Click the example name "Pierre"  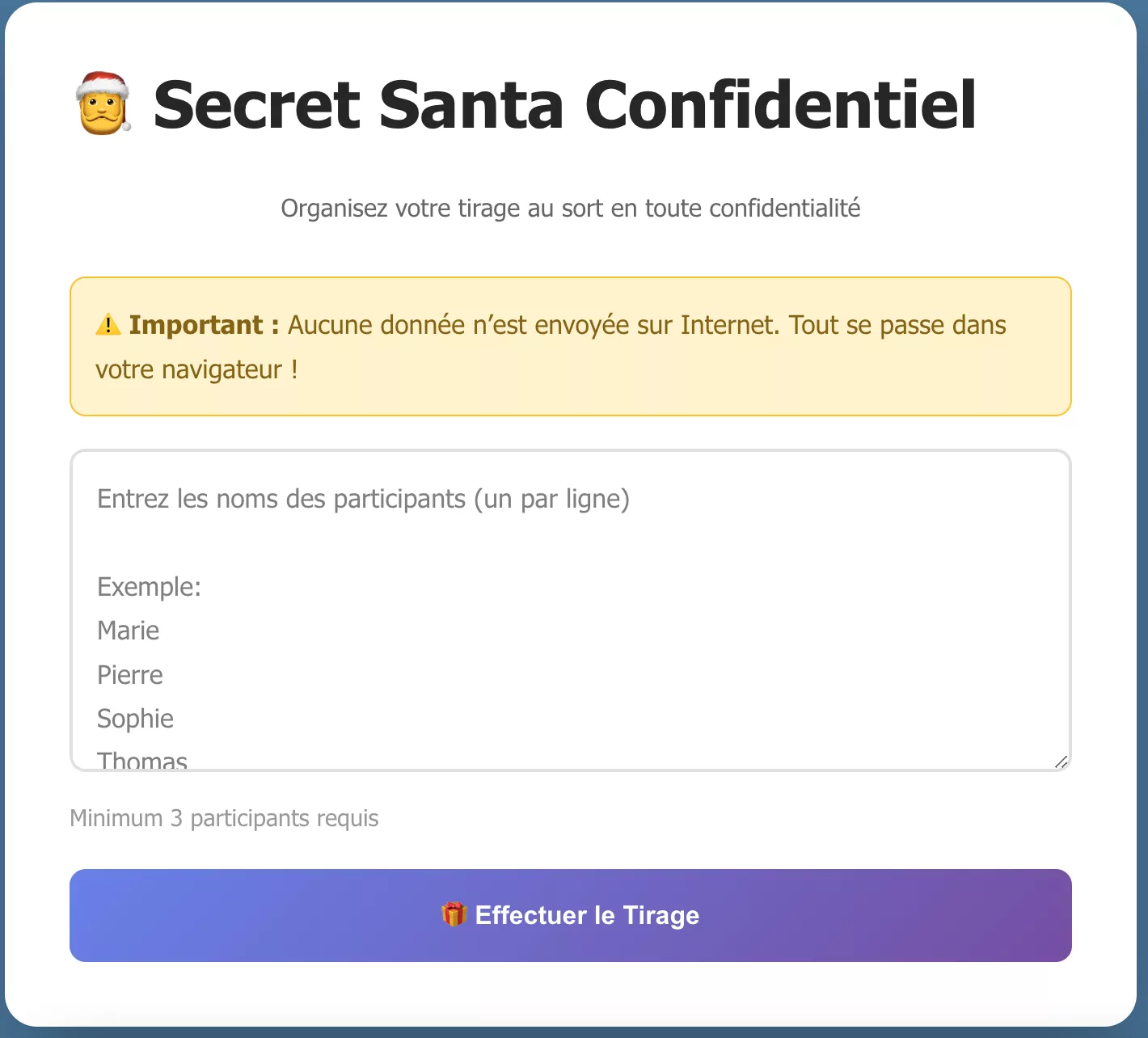pyautogui.click(x=130, y=675)
